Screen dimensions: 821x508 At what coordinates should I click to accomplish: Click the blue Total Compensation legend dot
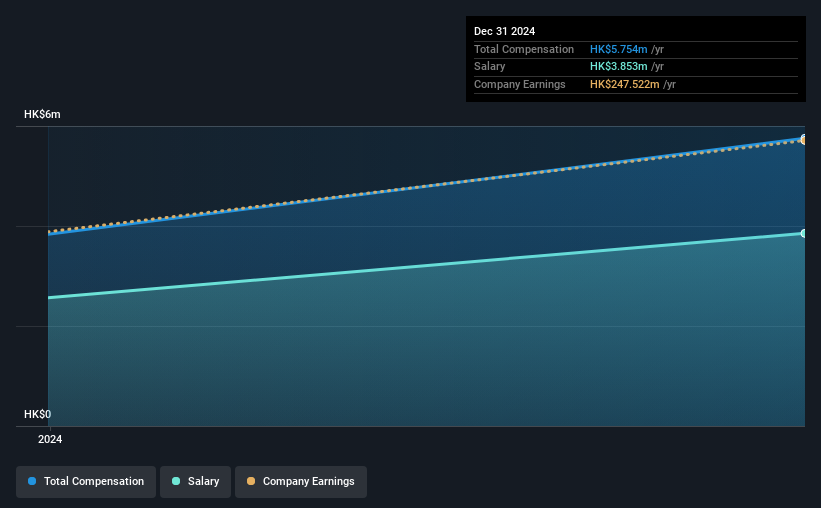[32, 481]
